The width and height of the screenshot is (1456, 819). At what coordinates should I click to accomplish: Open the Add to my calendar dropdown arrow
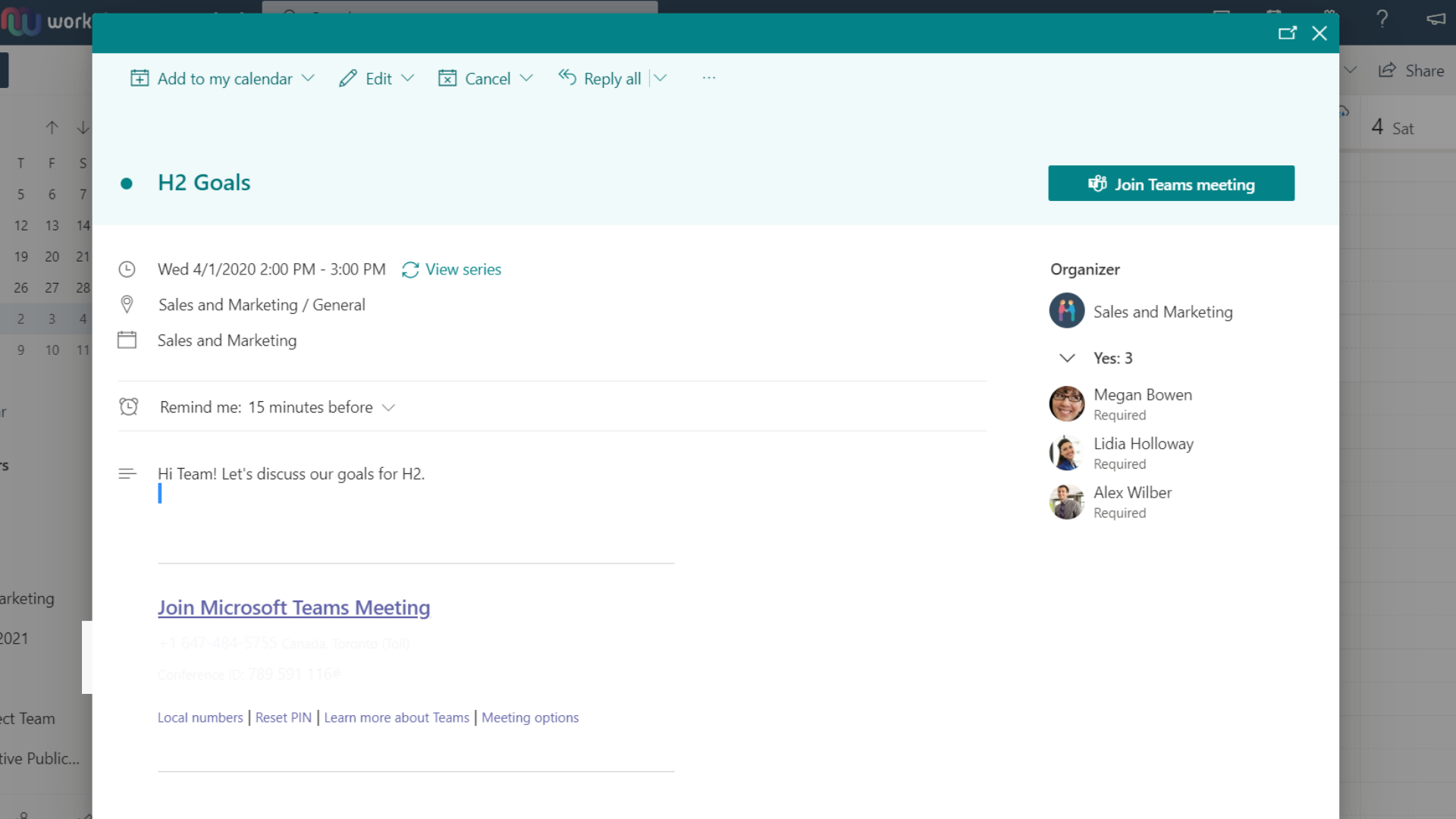(308, 78)
